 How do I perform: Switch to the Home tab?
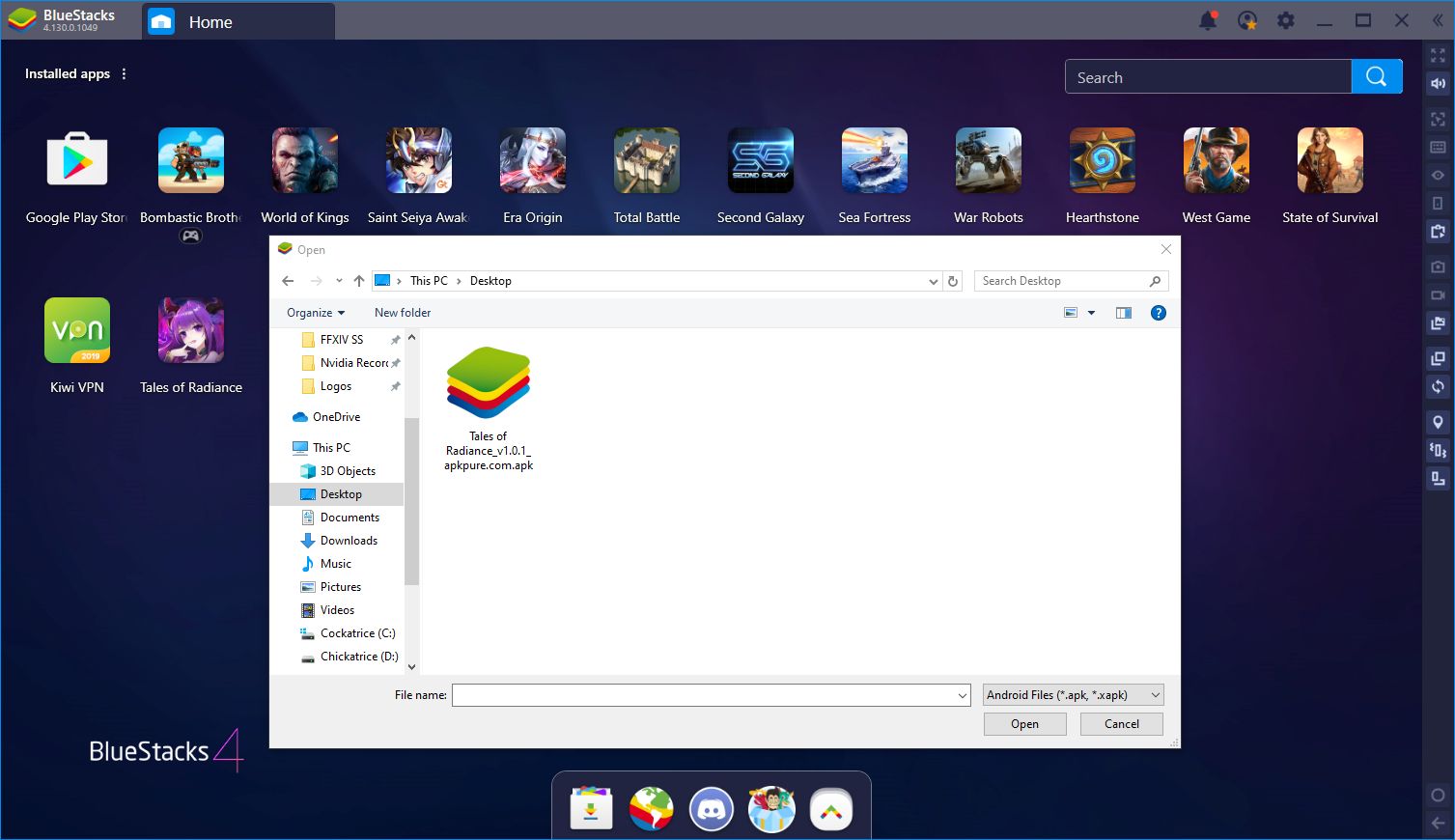[x=238, y=21]
